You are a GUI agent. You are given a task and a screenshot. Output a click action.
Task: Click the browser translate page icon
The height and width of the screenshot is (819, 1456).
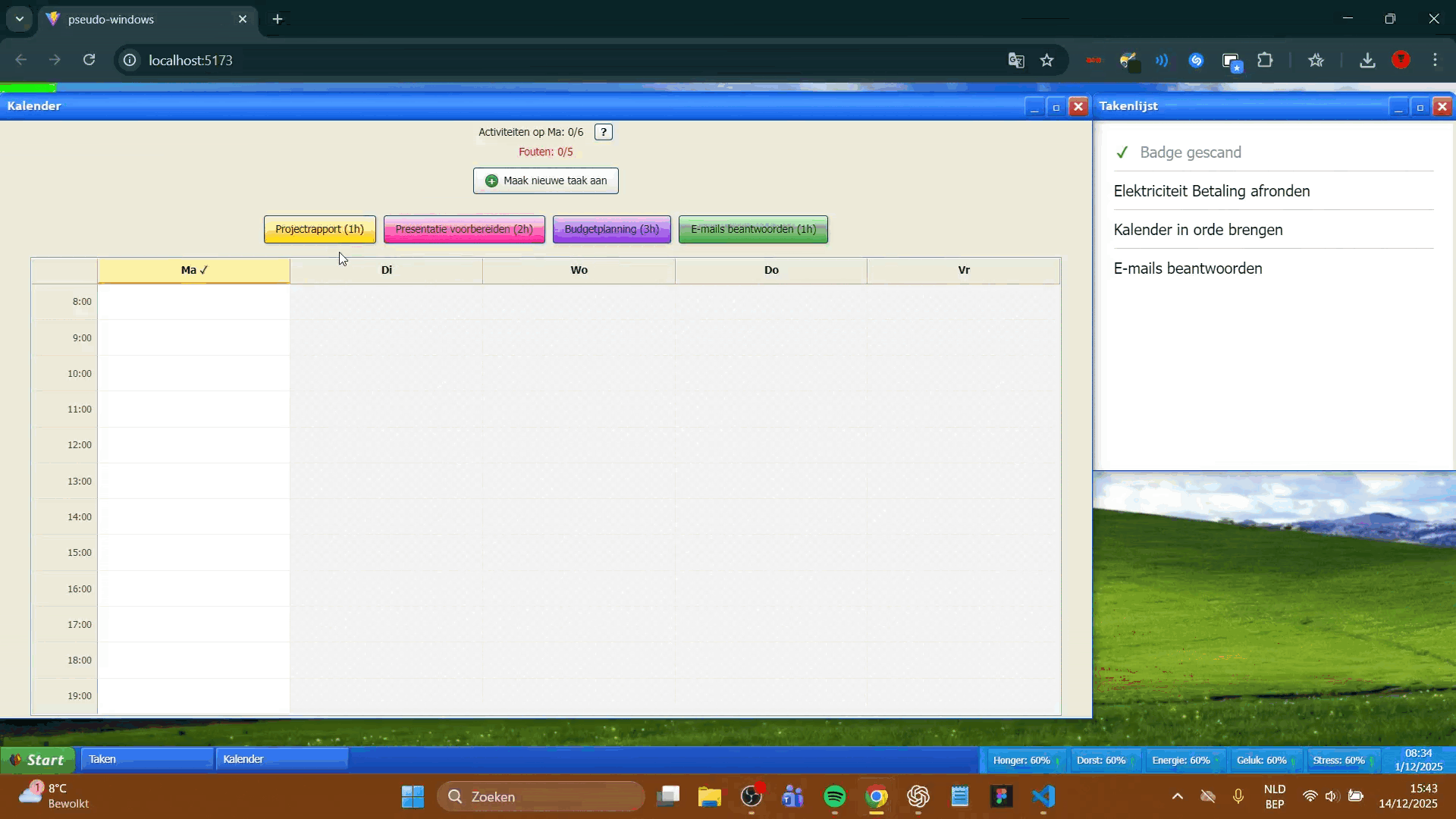pyautogui.click(x=1016, y=61)
